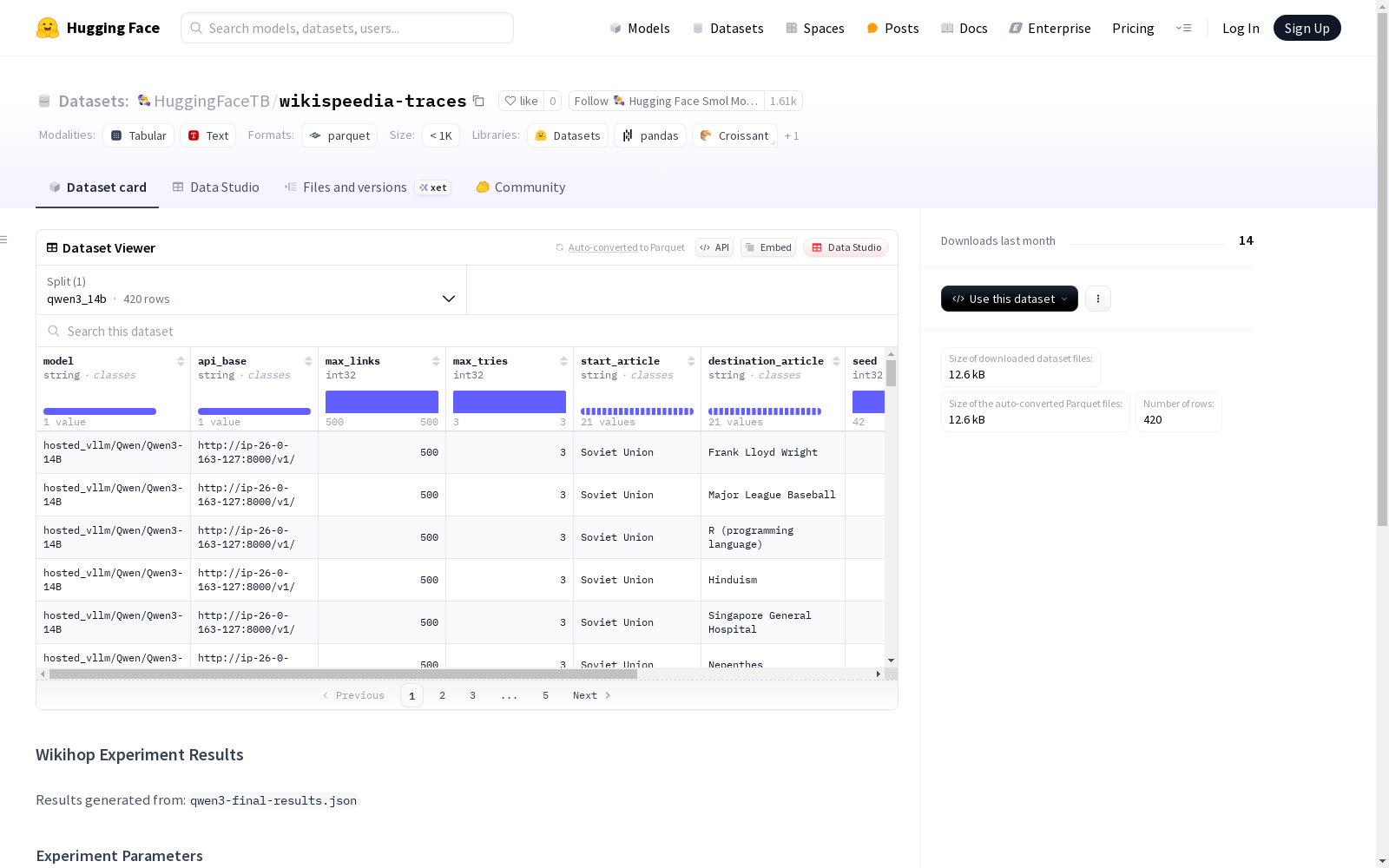The image size is (1389, 868).
Task: Click the Embed button
Action: pos(768,247)
